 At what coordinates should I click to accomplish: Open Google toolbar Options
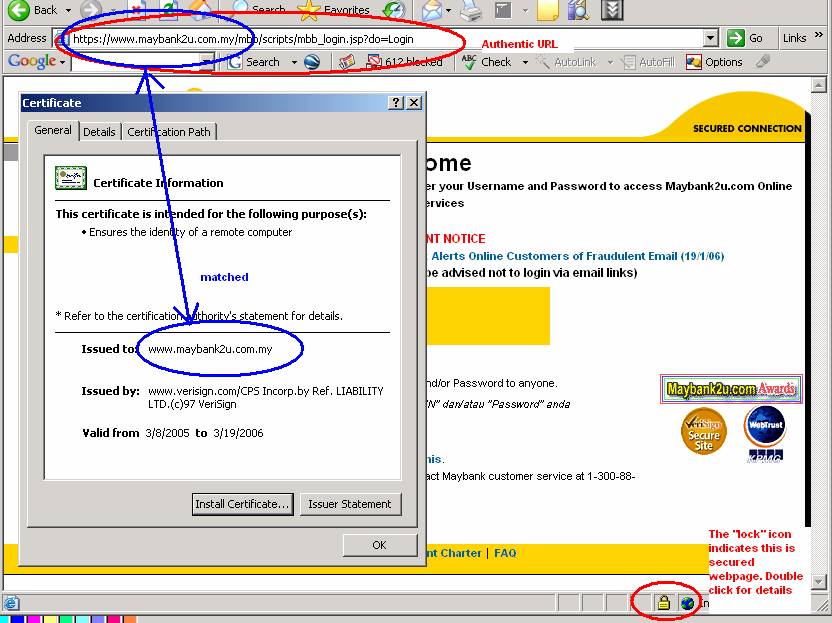714,62
